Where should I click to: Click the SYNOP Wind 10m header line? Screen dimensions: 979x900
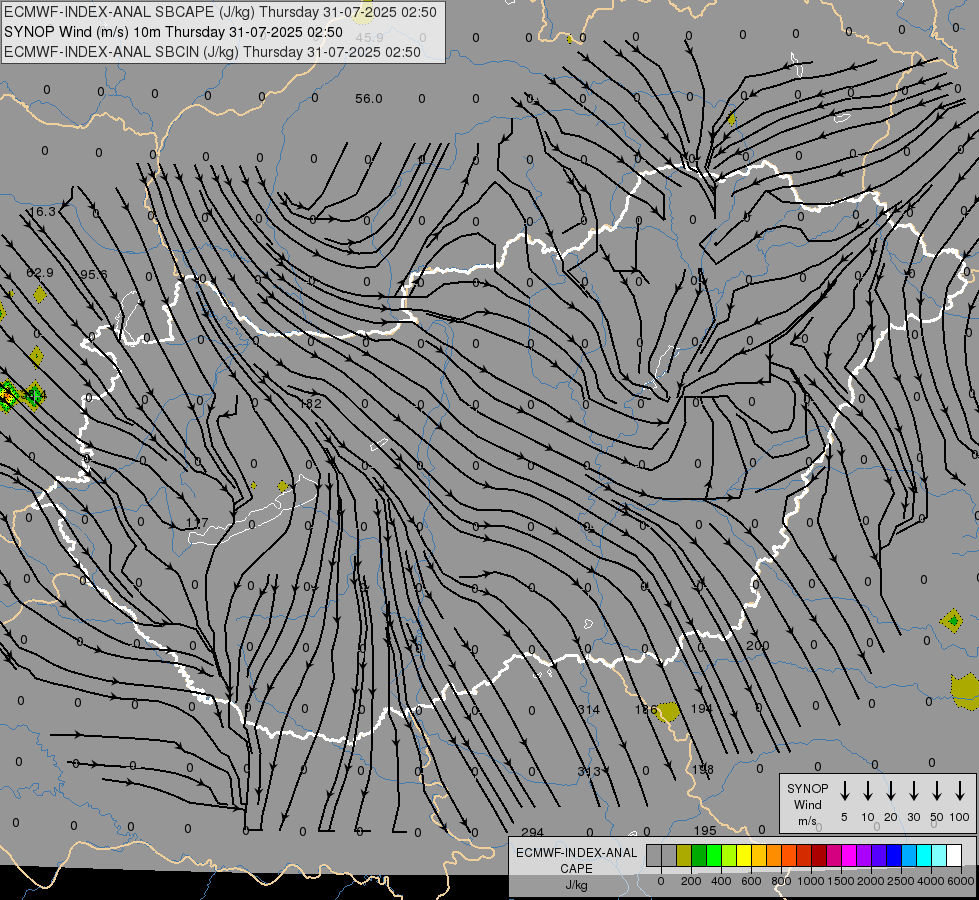pos(173,32)
